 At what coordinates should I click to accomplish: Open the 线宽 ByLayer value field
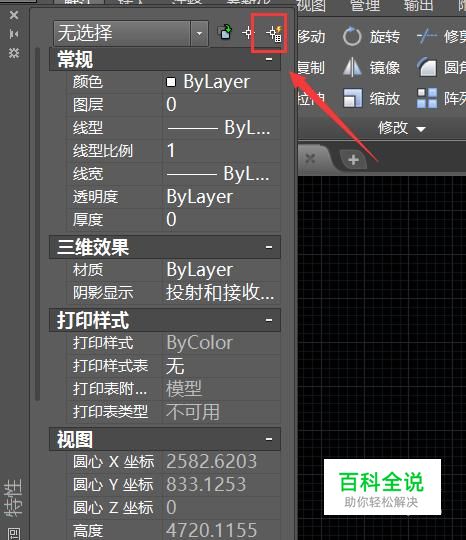[x=221, y=174]
